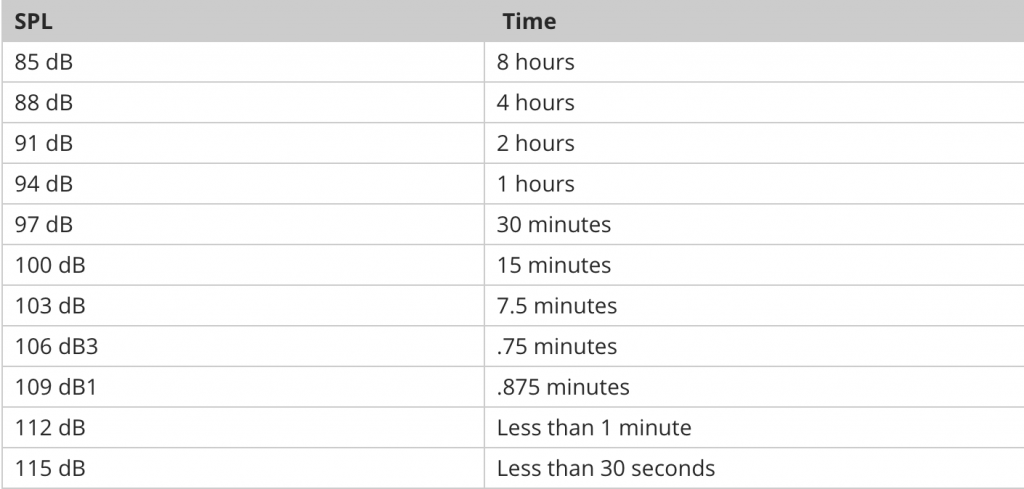
Task: Select the 94 dB cell
Action: [x=44, y=184]
